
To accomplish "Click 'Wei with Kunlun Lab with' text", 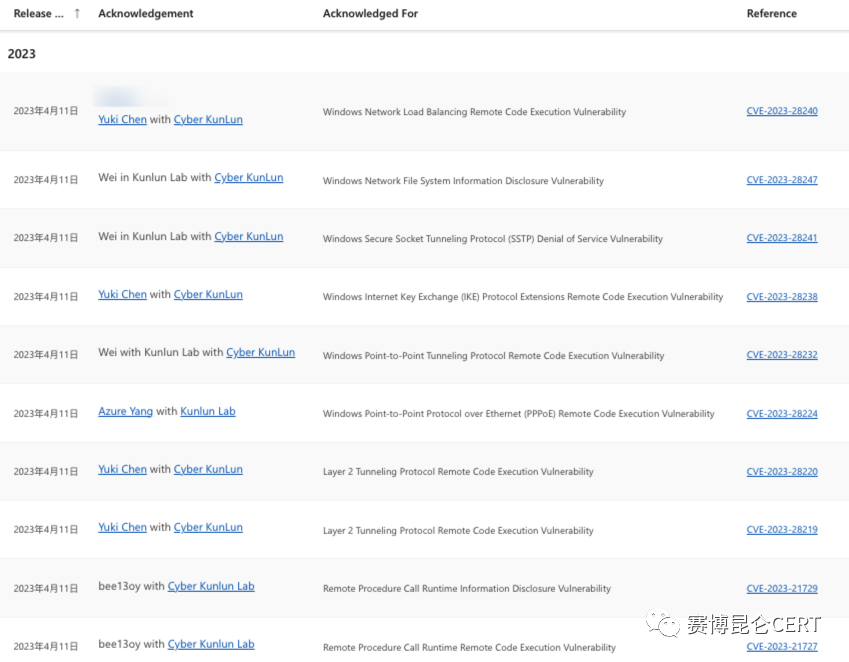I will point(160,352).
